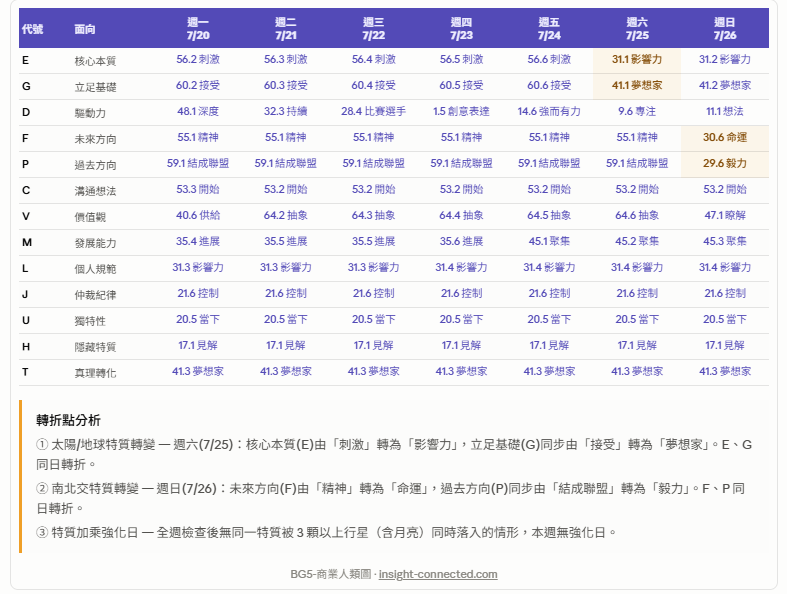Click the 60.2 接受 cell

[x=198, y=86]
